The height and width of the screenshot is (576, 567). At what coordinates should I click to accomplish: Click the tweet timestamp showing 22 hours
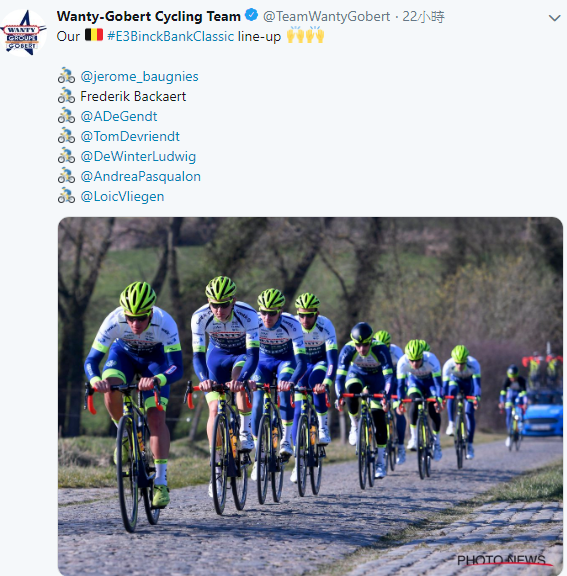[423, 17]
